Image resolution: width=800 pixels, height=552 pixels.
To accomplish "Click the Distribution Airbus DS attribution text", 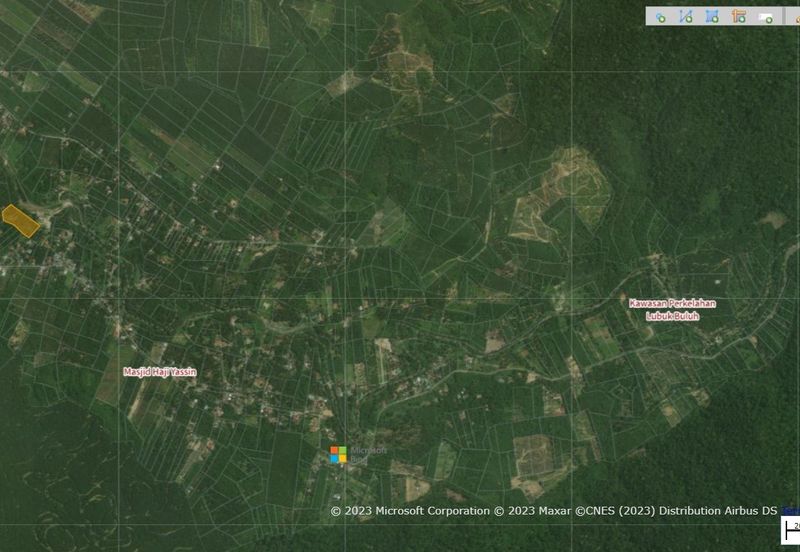I will tap(718, 511).
